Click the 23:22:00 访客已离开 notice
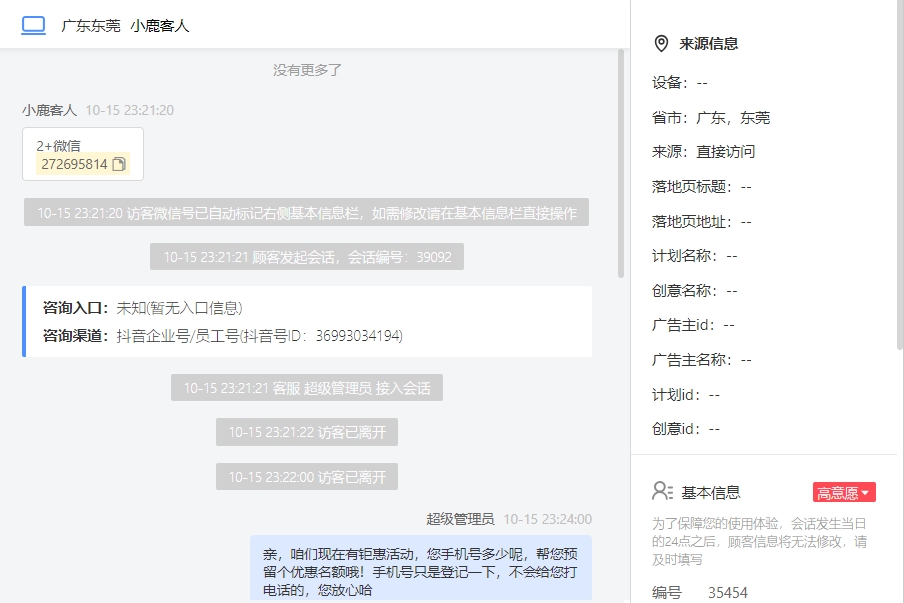 [x=307, y=477]
